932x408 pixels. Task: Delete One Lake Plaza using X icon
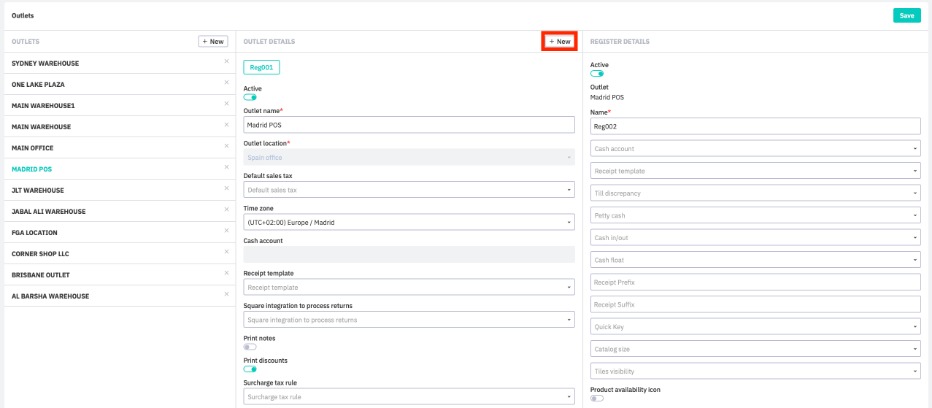click(x=227, y=84)
